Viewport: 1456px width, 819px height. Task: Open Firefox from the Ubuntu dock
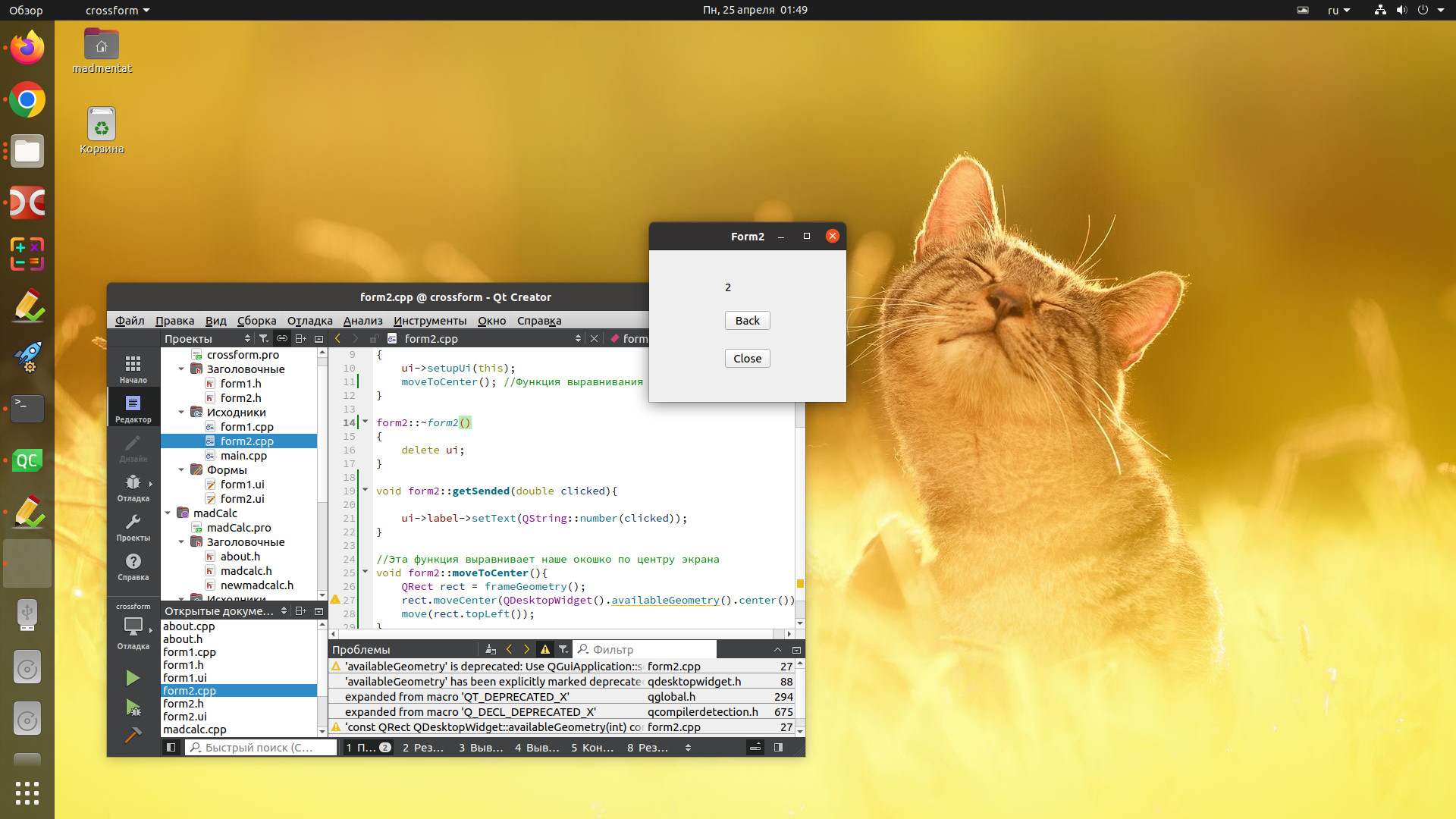pyautogui.click(x=27, y=48)
